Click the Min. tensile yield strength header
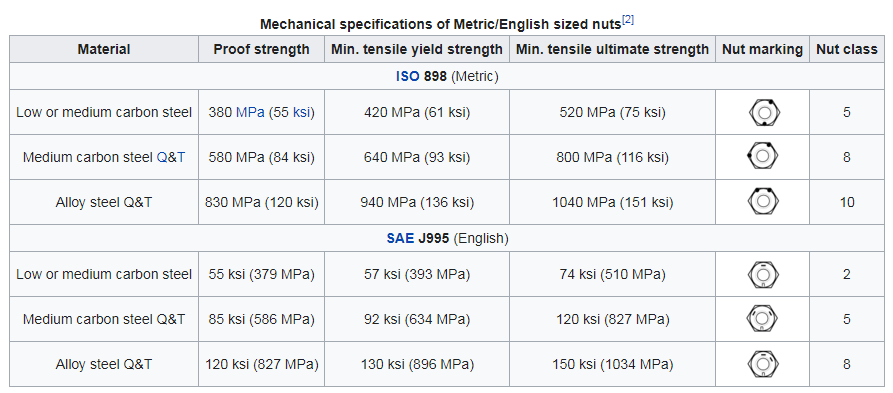 point(417,50)
